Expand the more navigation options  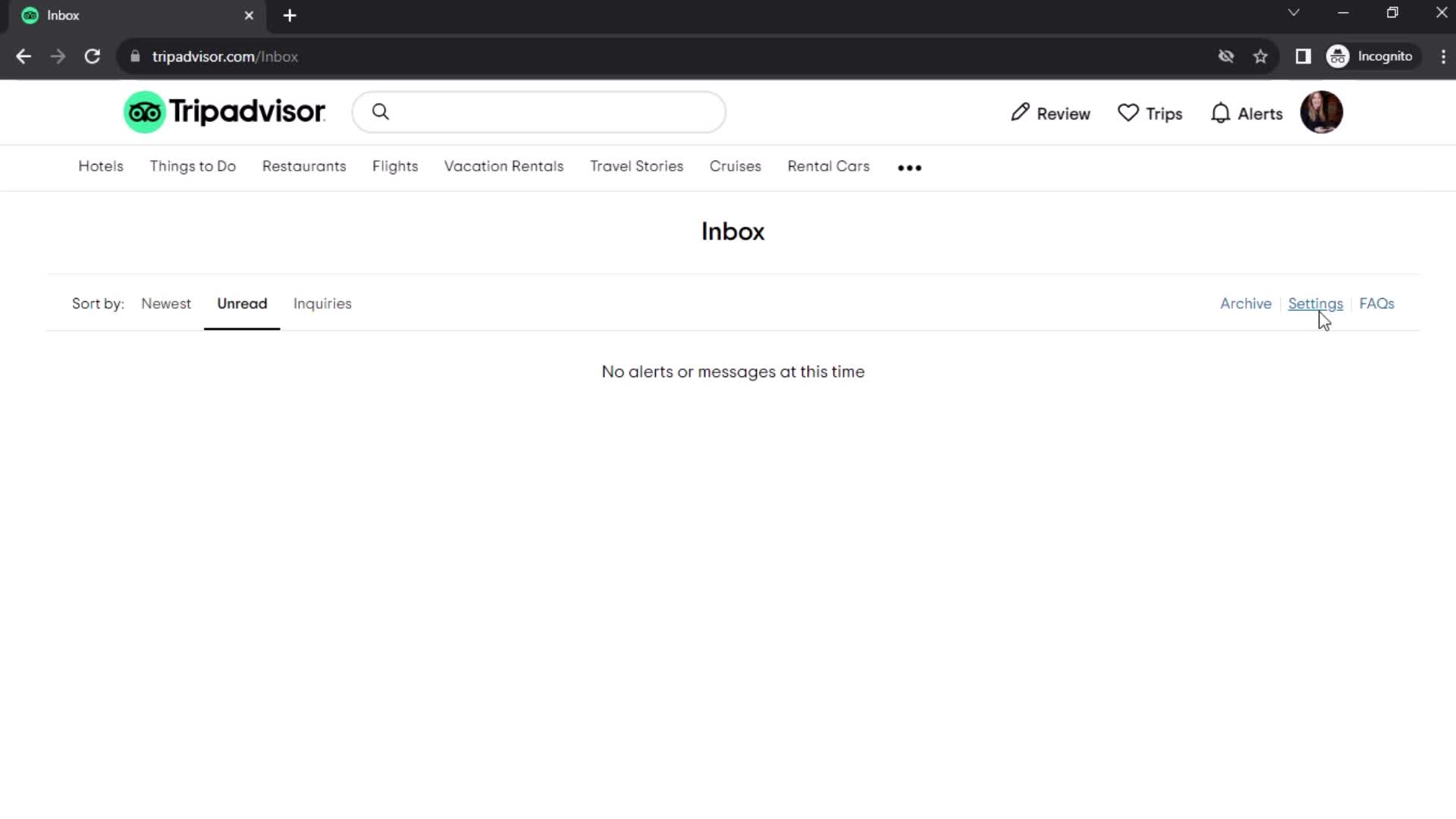(909, 167)
